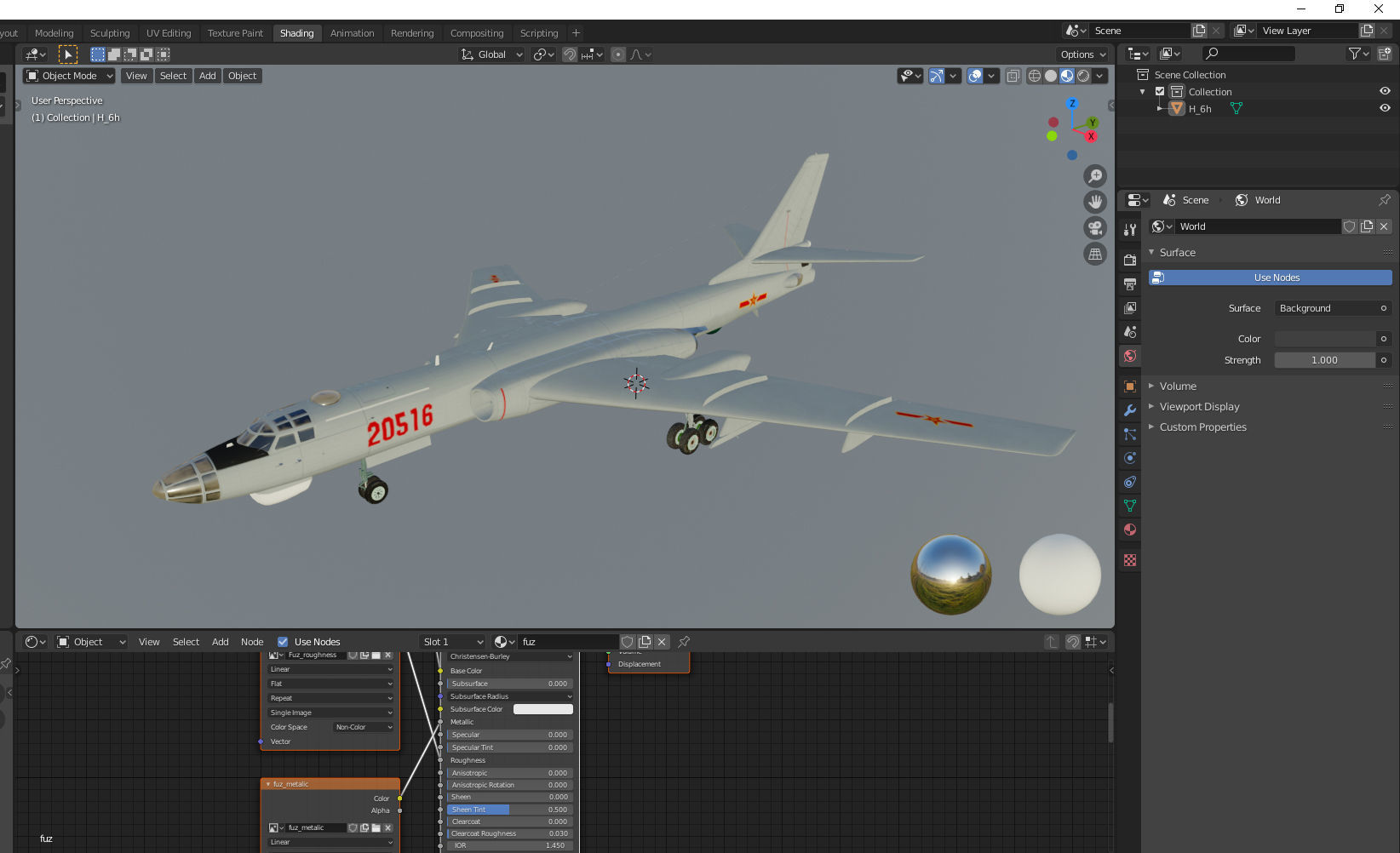Open Tool properties tab (wrench-screwdriver icon)
1400x853 pixels.
coord(1130,229)
